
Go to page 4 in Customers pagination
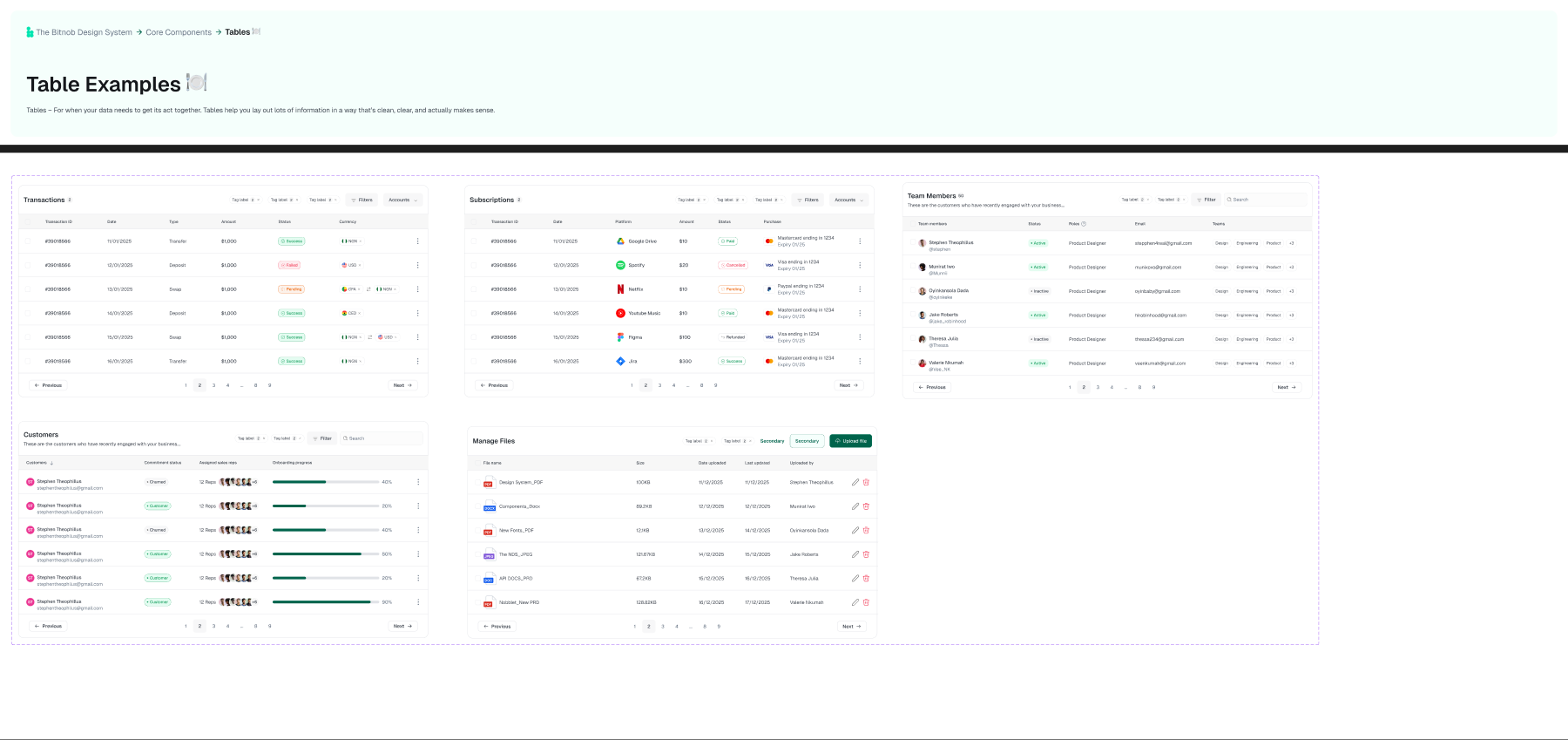pos(228,626)
